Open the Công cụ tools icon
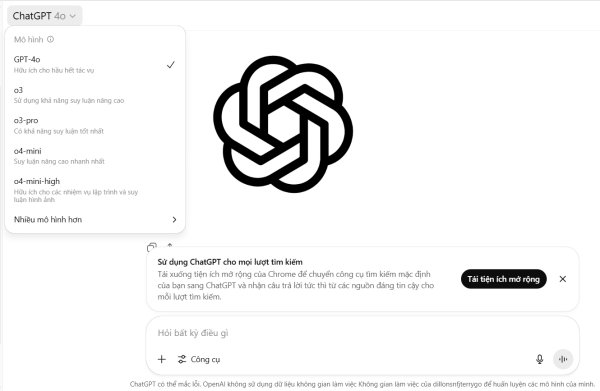Image resolution: width=600 pixels, height=391 pixels. tap(182, 359)
